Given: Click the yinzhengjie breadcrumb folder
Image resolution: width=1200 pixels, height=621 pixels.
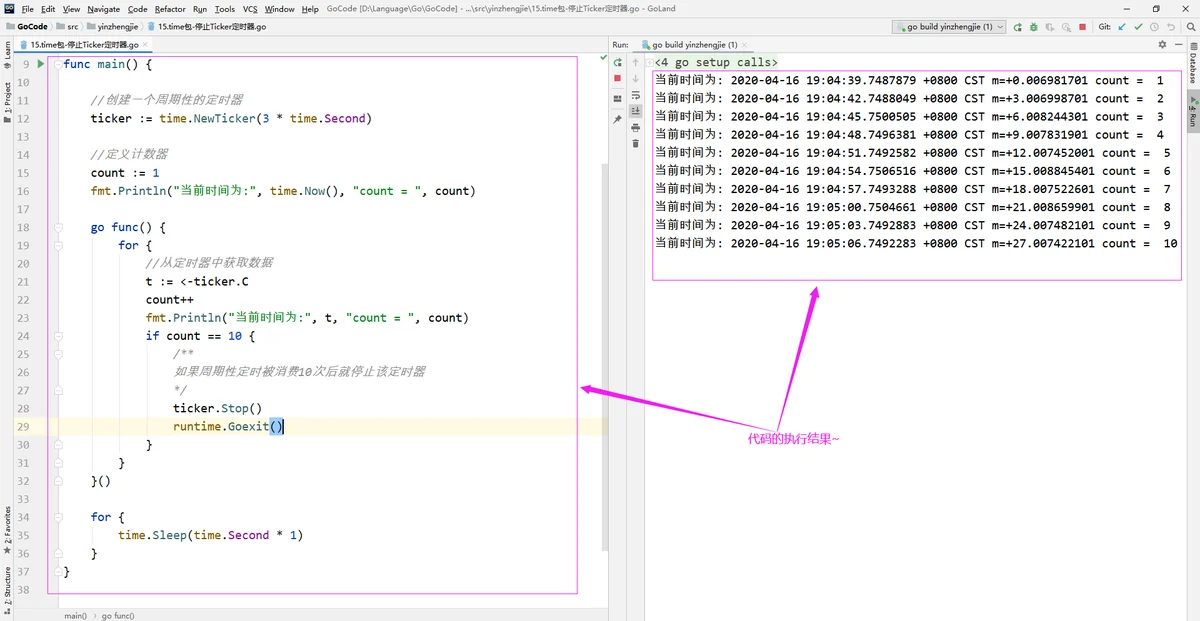Looking at the screenshot, I should click(118, 27).
